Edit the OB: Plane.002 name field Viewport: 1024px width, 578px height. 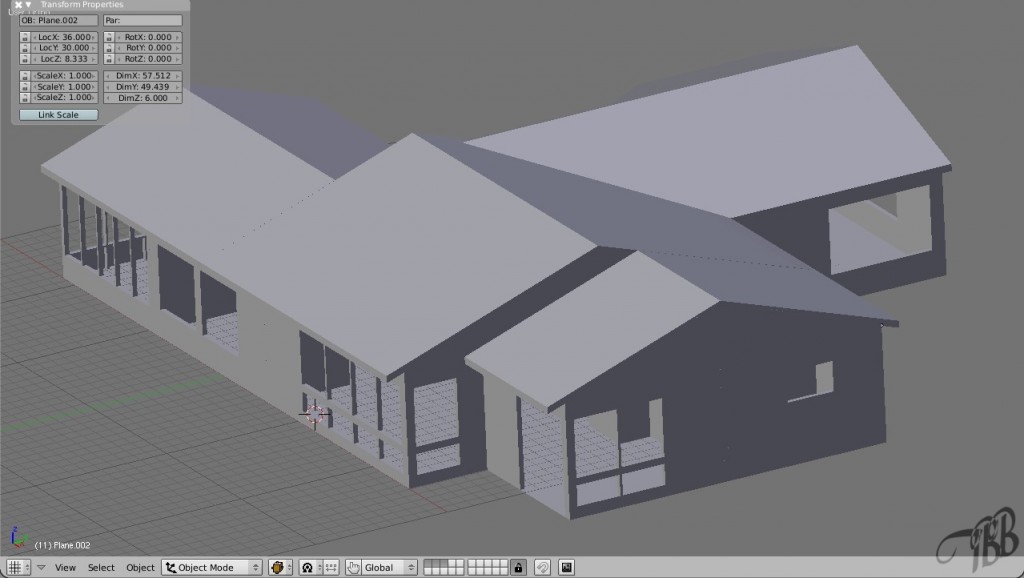click(x=59, y=20)
